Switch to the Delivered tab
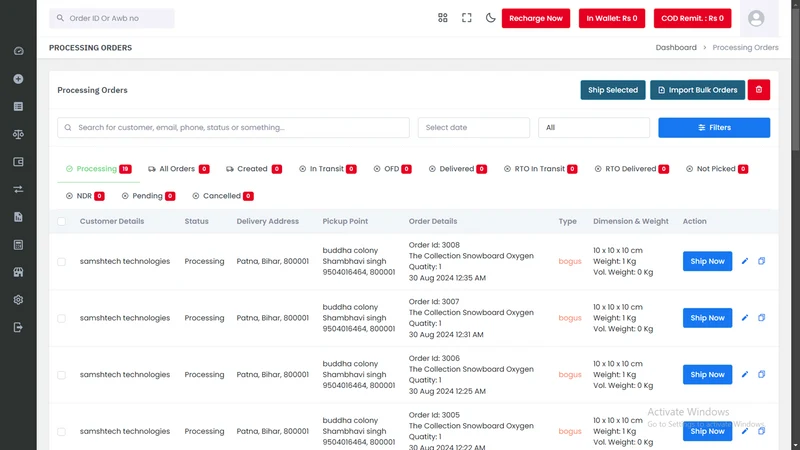The image size is (800, 450). tap(458, 169)
